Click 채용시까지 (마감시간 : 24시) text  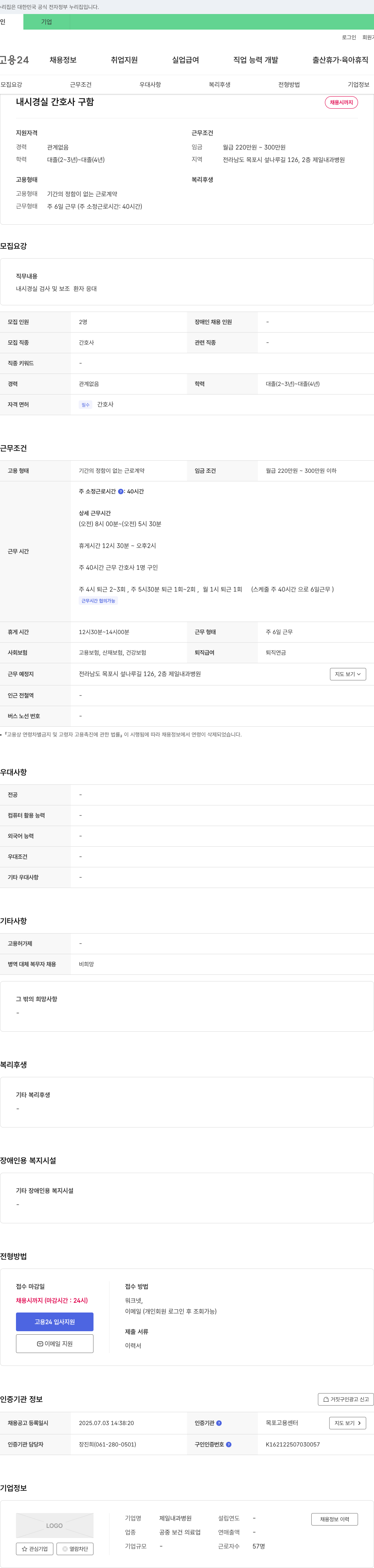pyautogui.click(x=52, y=1300)
